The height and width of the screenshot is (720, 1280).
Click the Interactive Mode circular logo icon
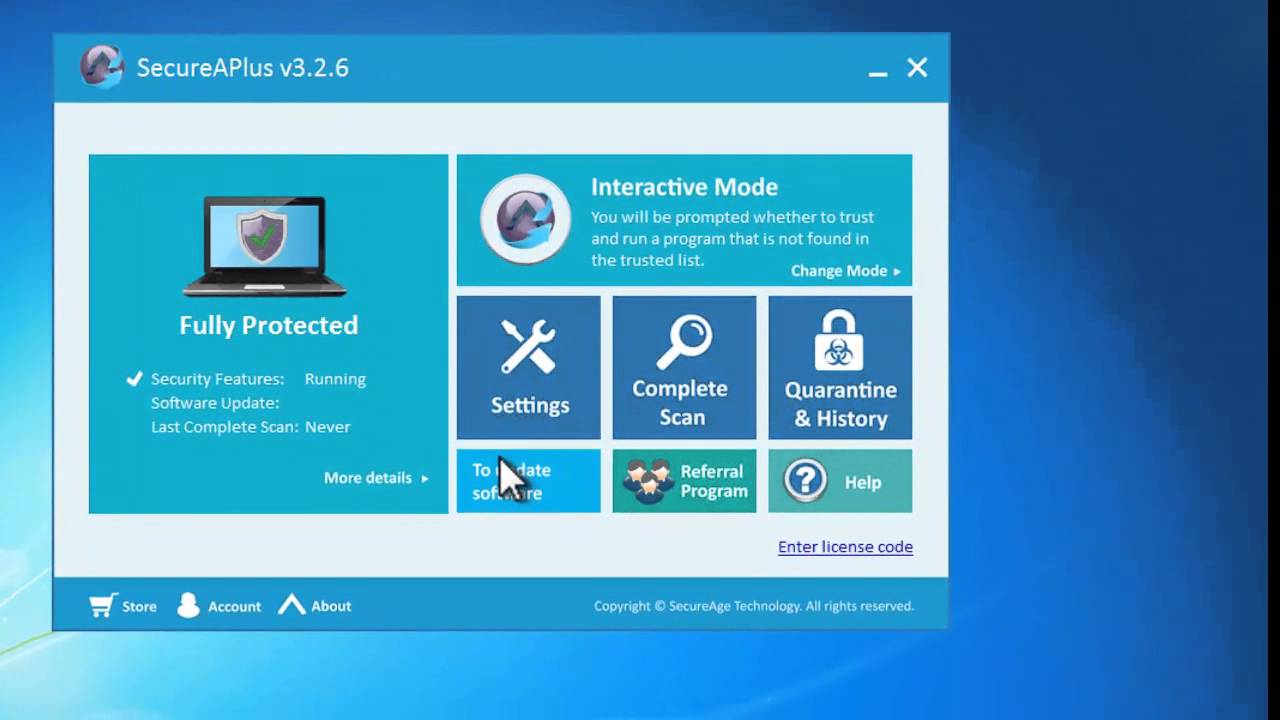(x=525, y=219)
